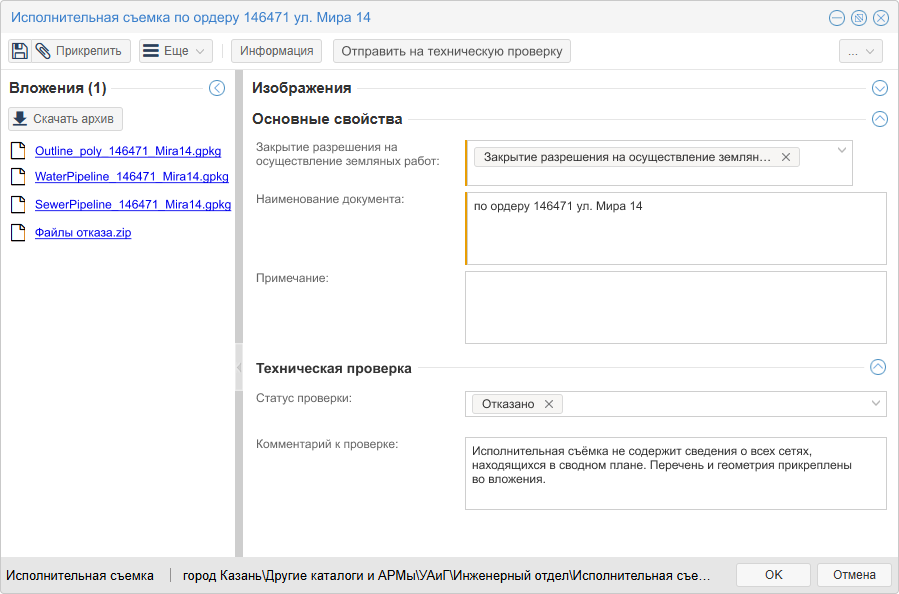Open the Статус проверки dropdown

(x=876, y=404)
